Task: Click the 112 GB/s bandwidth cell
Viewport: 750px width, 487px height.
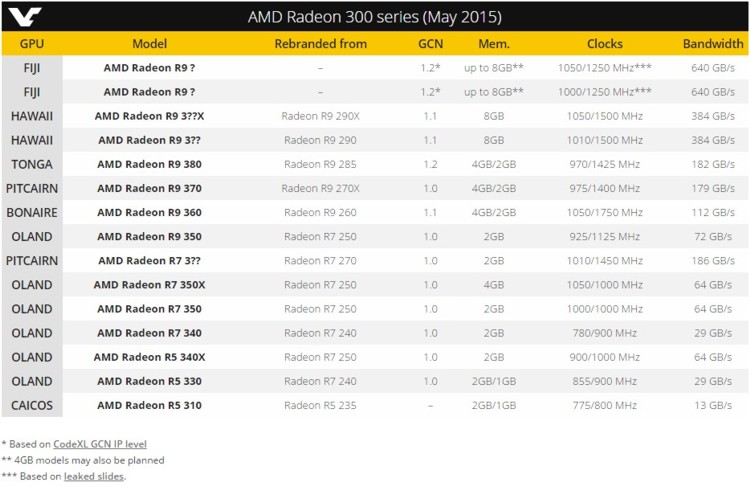Action: click(713, 212)
